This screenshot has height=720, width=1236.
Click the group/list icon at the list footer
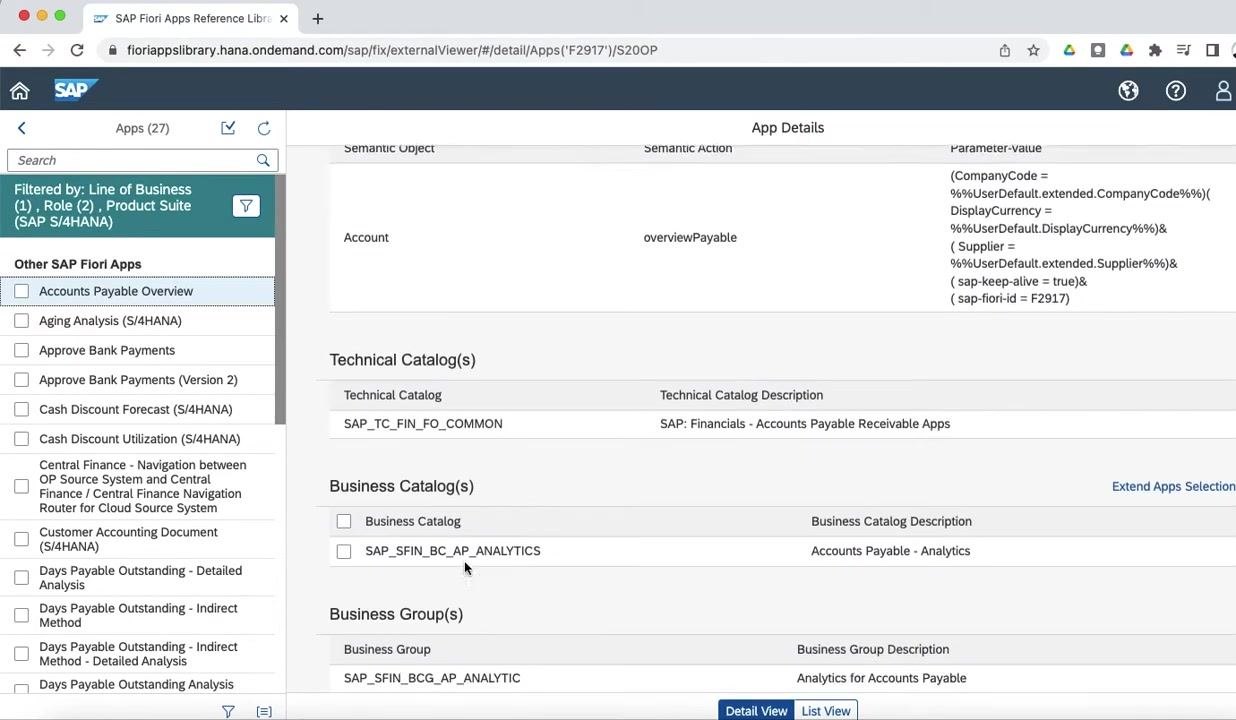[264, 711]
